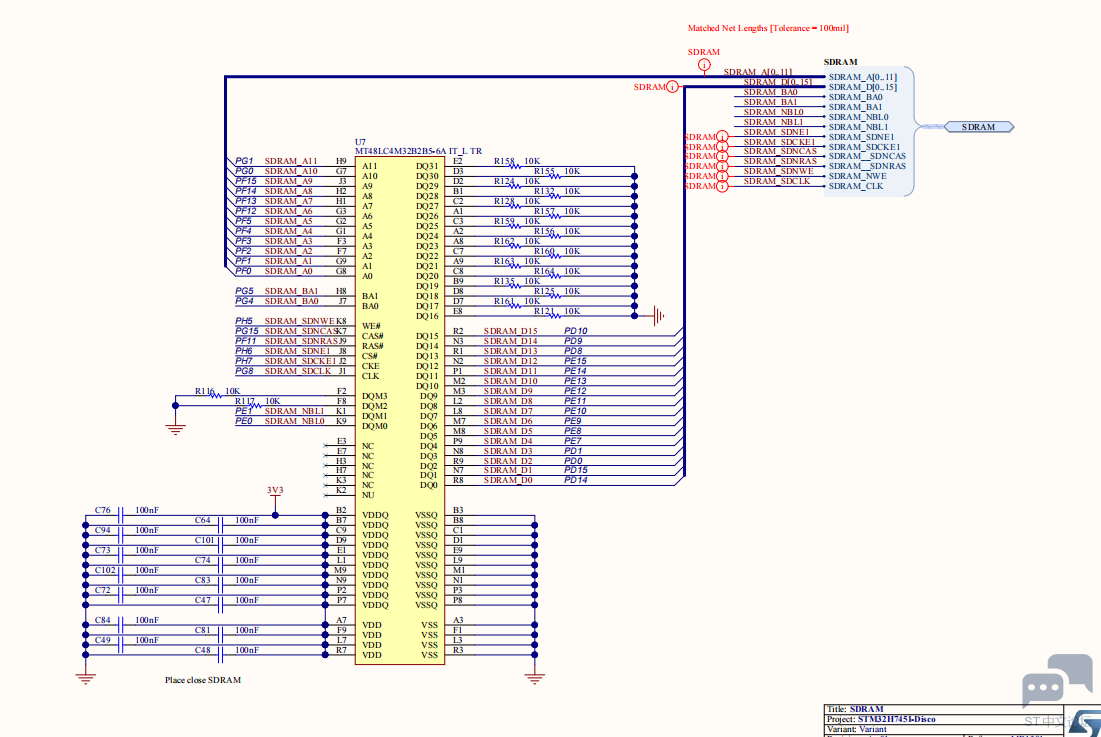1101x737 pixels.
Task: Click 'Project: STM32H745I-Disco' field
Action: click(881, 719)
